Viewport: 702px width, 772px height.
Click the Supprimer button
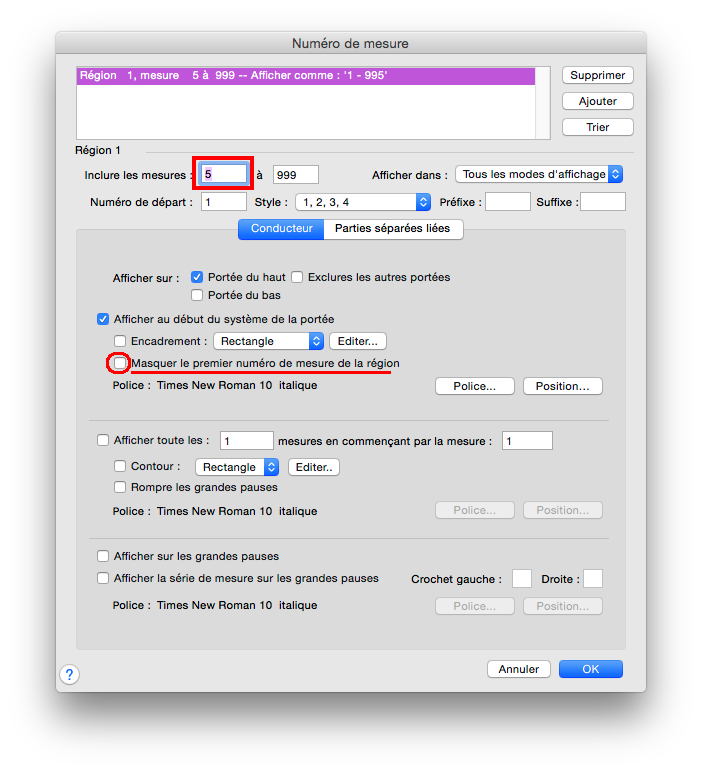597,75
